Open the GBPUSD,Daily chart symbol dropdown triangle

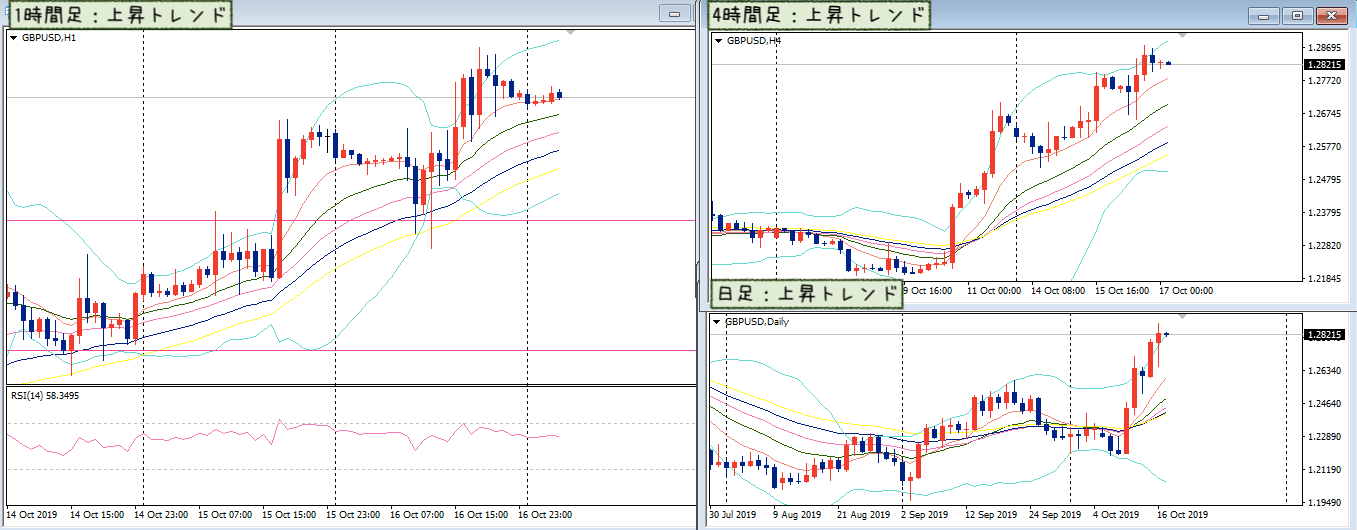717,321
